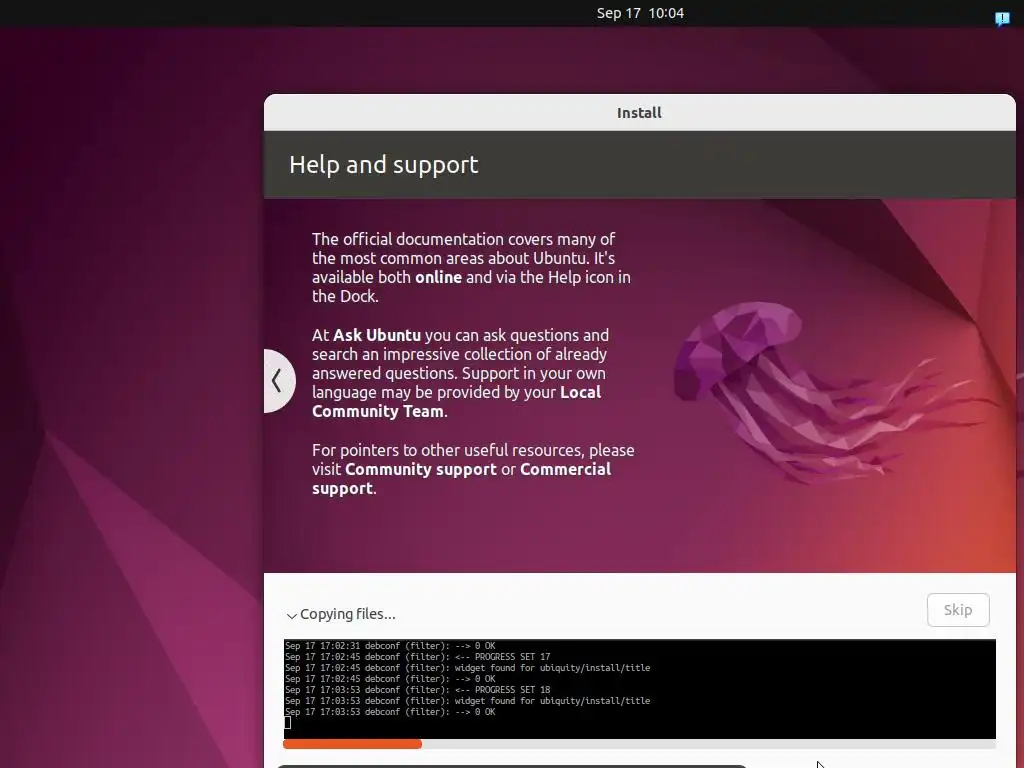Click the log line 'PROGRESS SET 18'

point(418,690)
